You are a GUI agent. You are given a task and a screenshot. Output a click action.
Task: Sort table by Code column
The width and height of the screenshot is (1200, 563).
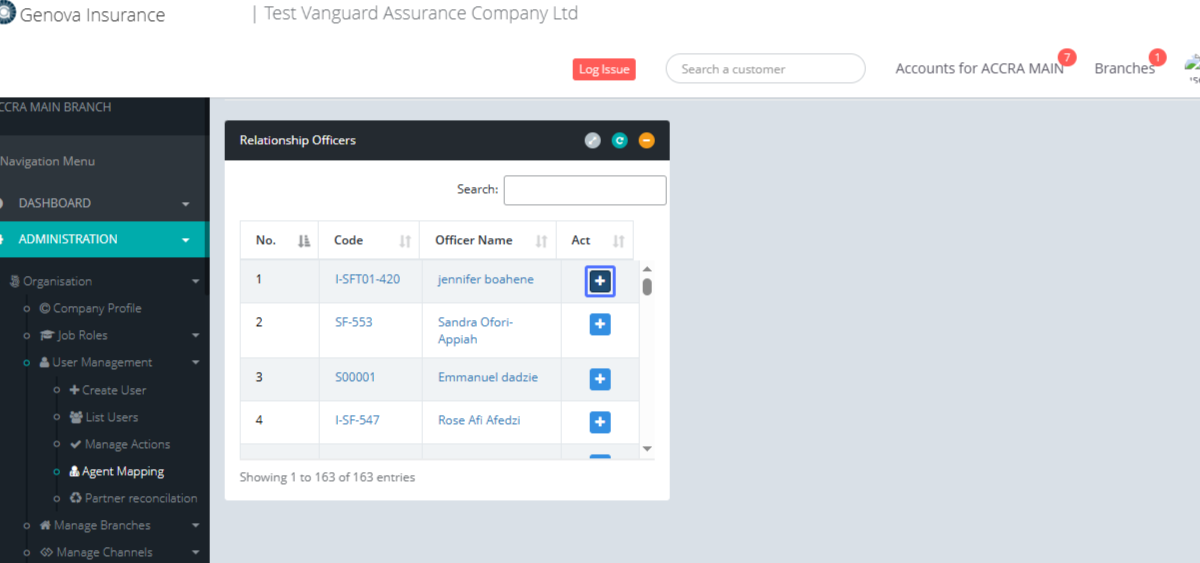tap(368, 241)
